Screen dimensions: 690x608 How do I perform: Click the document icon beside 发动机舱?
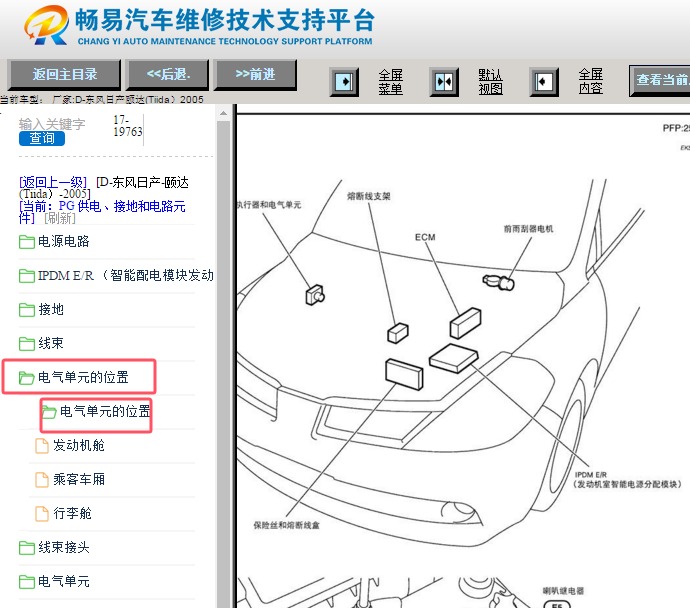point(42,446)
